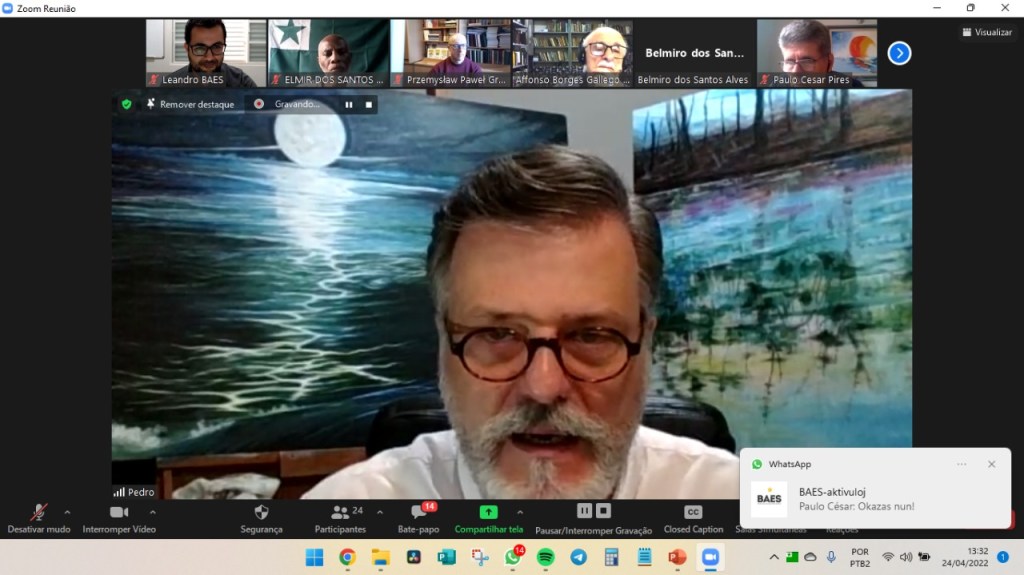Image resolution: width=1024 pixels, height=575 pixels.
Task: Open the Segurança shield icon
Action: point(261,512)
